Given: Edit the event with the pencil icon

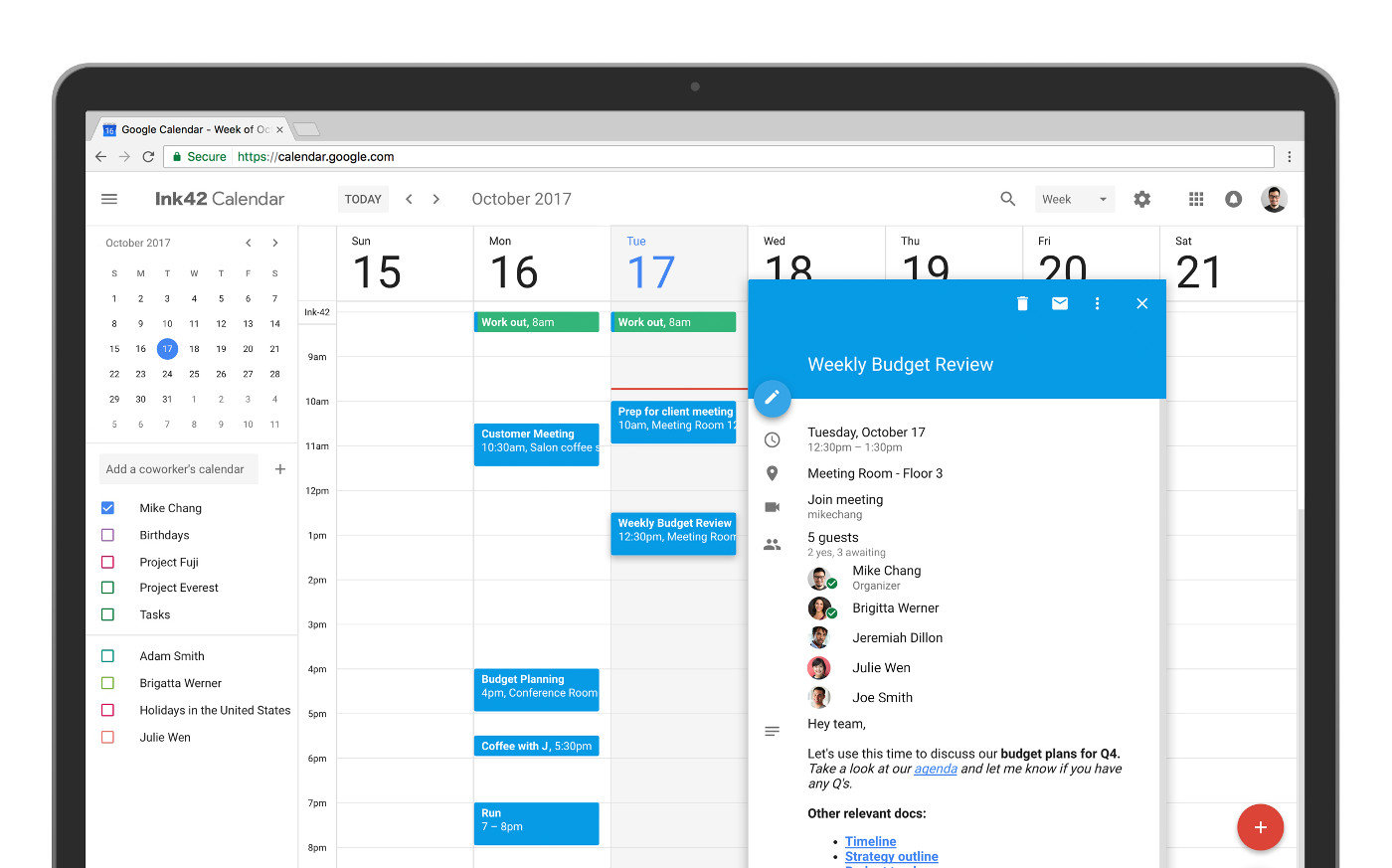Looking at the screenshot, I should coord(773,398).
